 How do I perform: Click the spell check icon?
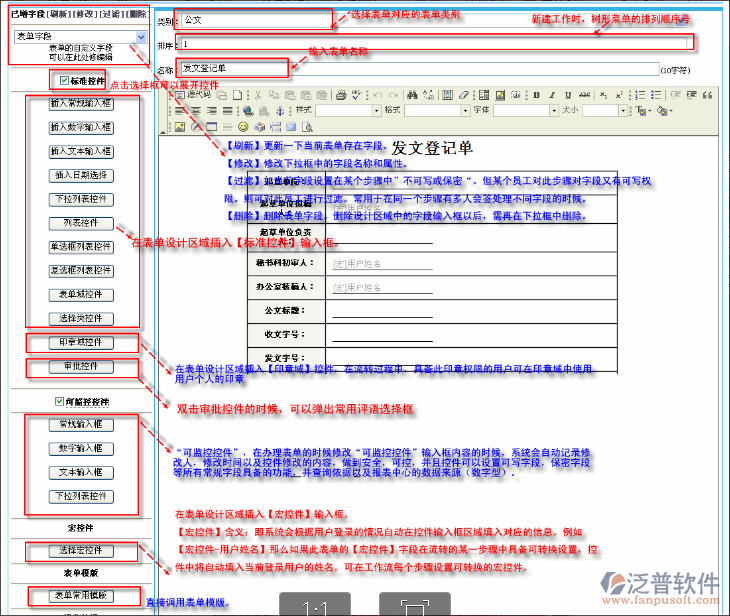[x=357, y=95]
